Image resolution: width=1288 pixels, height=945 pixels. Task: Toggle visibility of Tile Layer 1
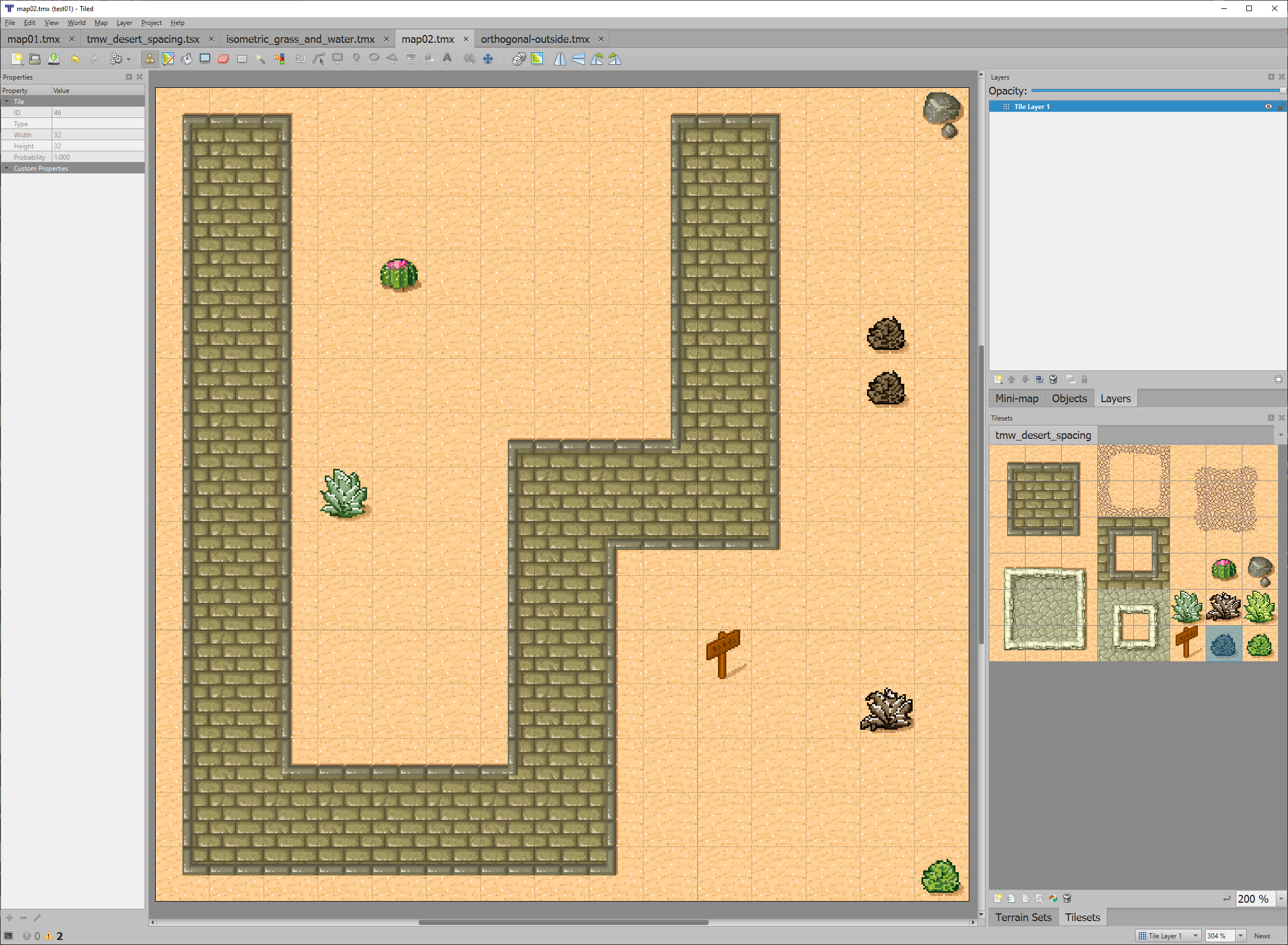coord(1269,106)
